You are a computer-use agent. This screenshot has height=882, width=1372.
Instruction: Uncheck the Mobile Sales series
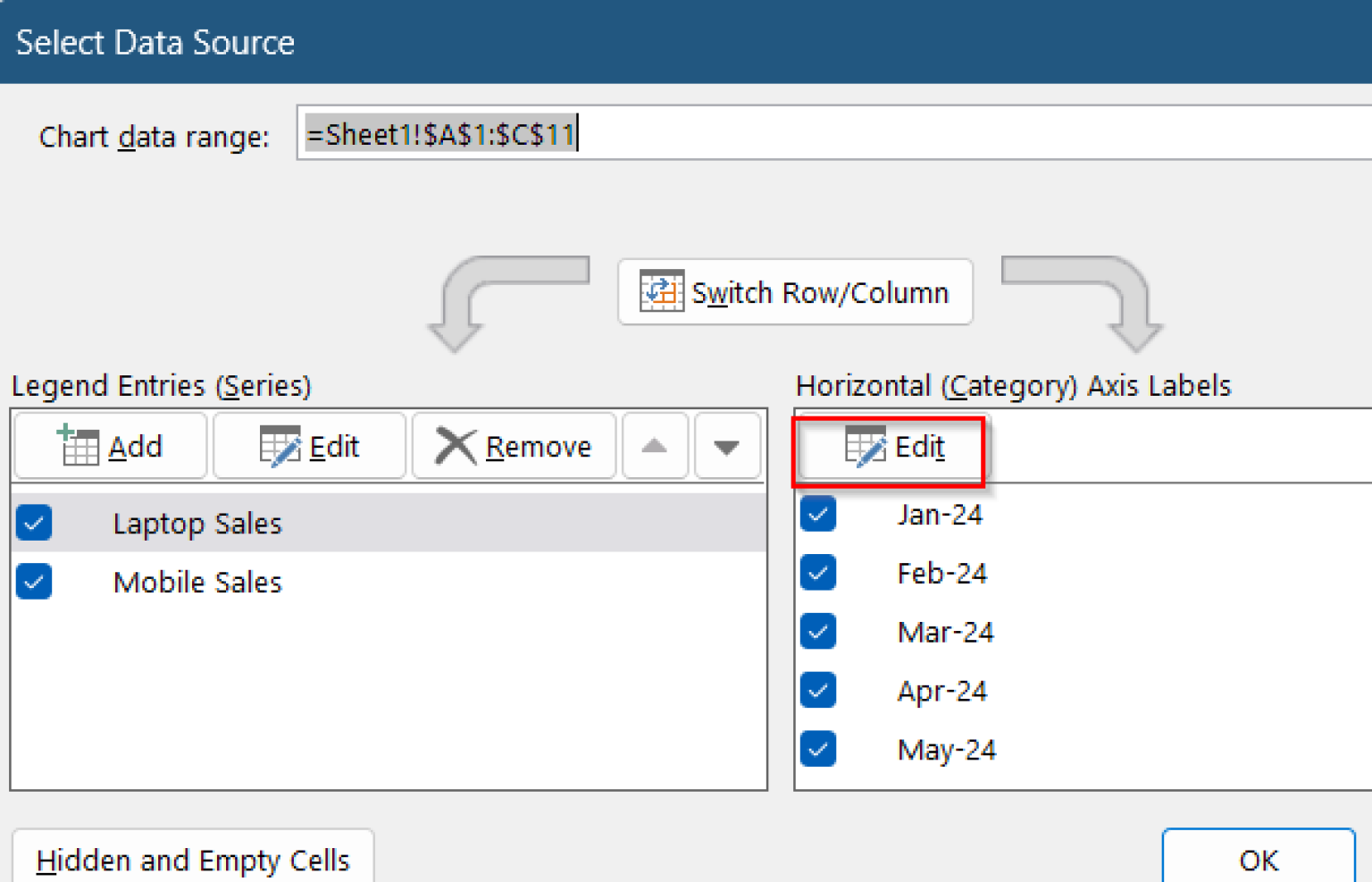(x=33, y=582)
